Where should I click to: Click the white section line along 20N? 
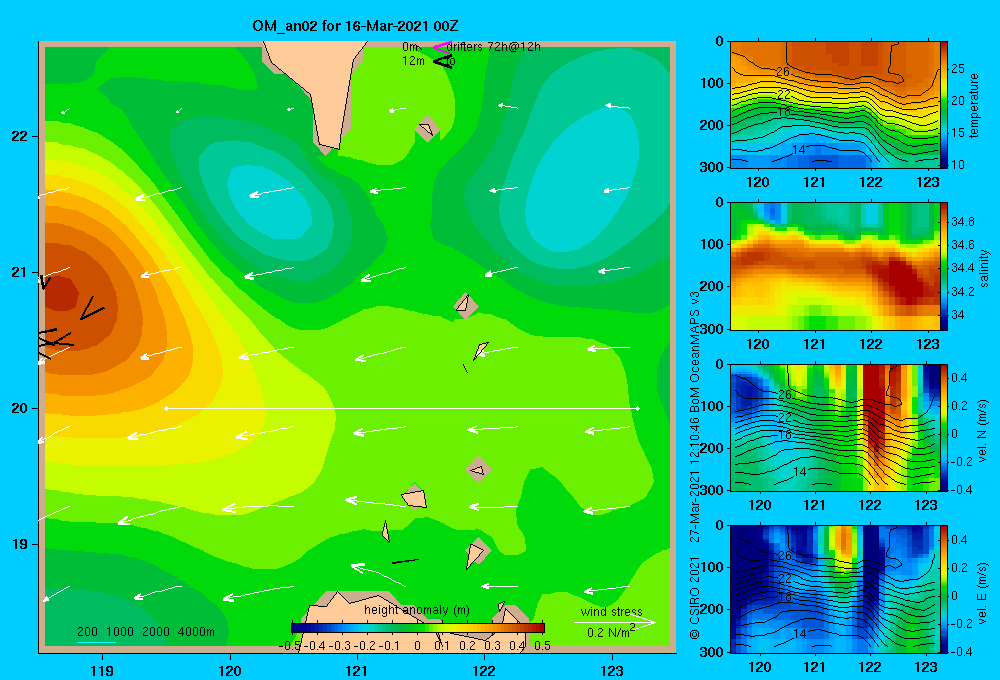[x=402, y=408]
